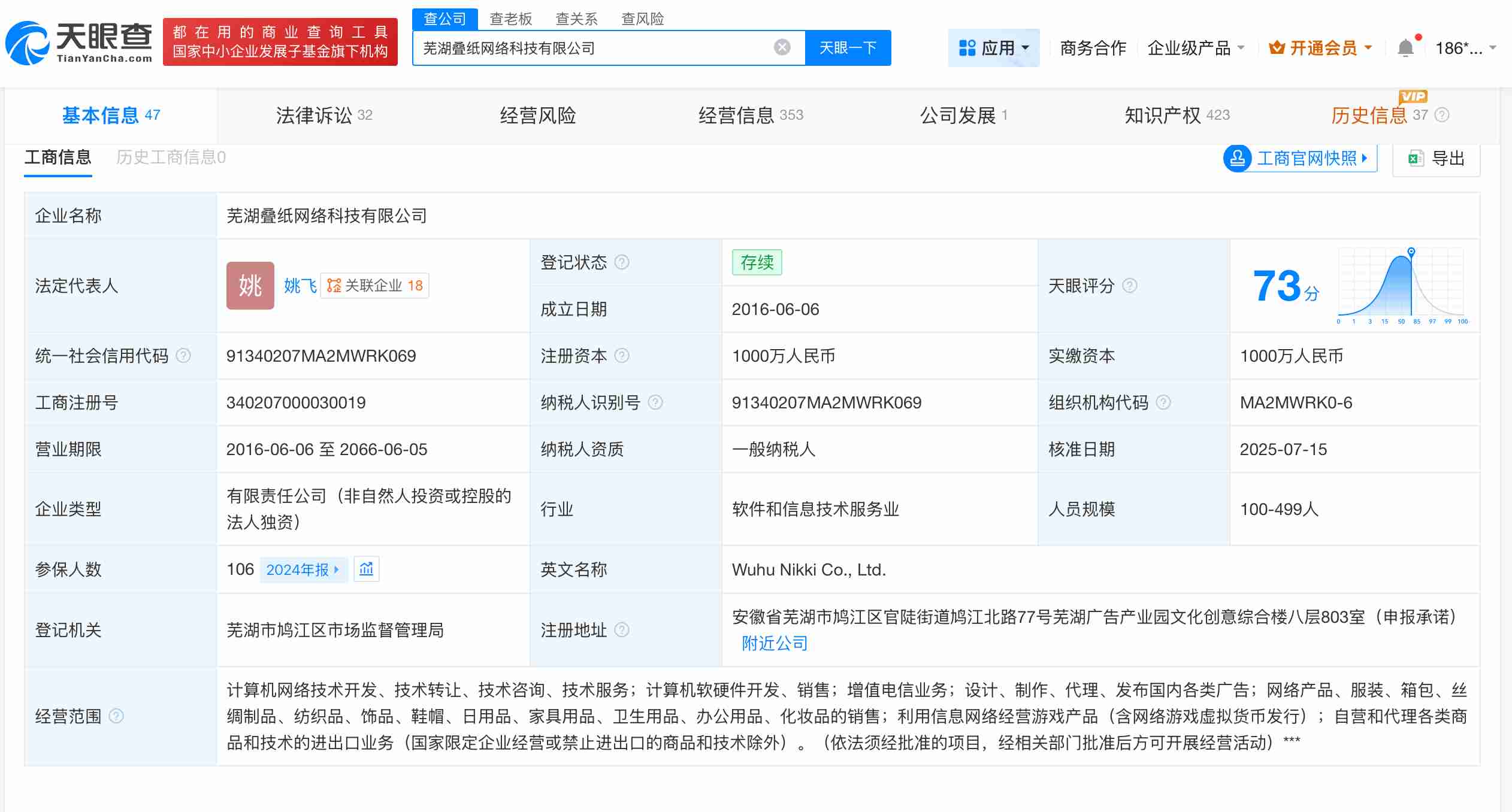This screenshot has width=1512, height=812.
Task: Click the snapshot icon in 工商官网快照
Action: coord(1238,158)
